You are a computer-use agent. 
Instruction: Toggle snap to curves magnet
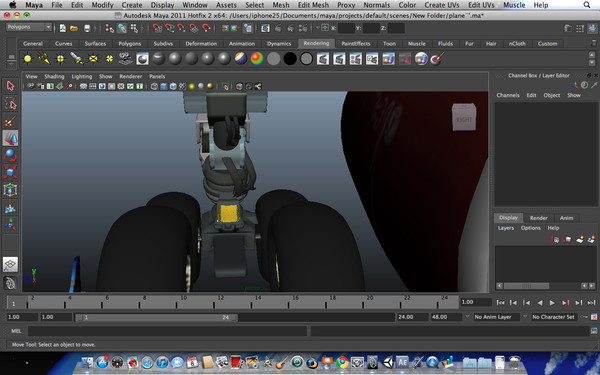[169, 28]
